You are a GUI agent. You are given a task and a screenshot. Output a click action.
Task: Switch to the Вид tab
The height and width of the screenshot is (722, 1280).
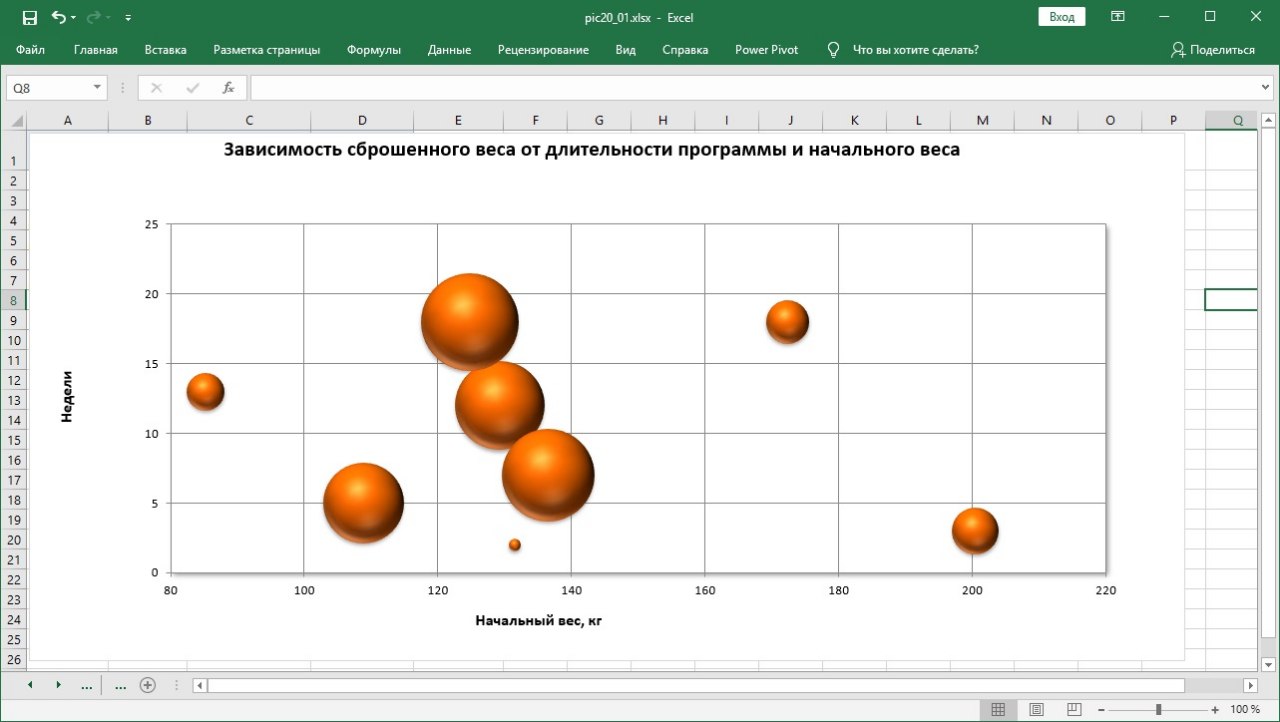tap(626, 50)
